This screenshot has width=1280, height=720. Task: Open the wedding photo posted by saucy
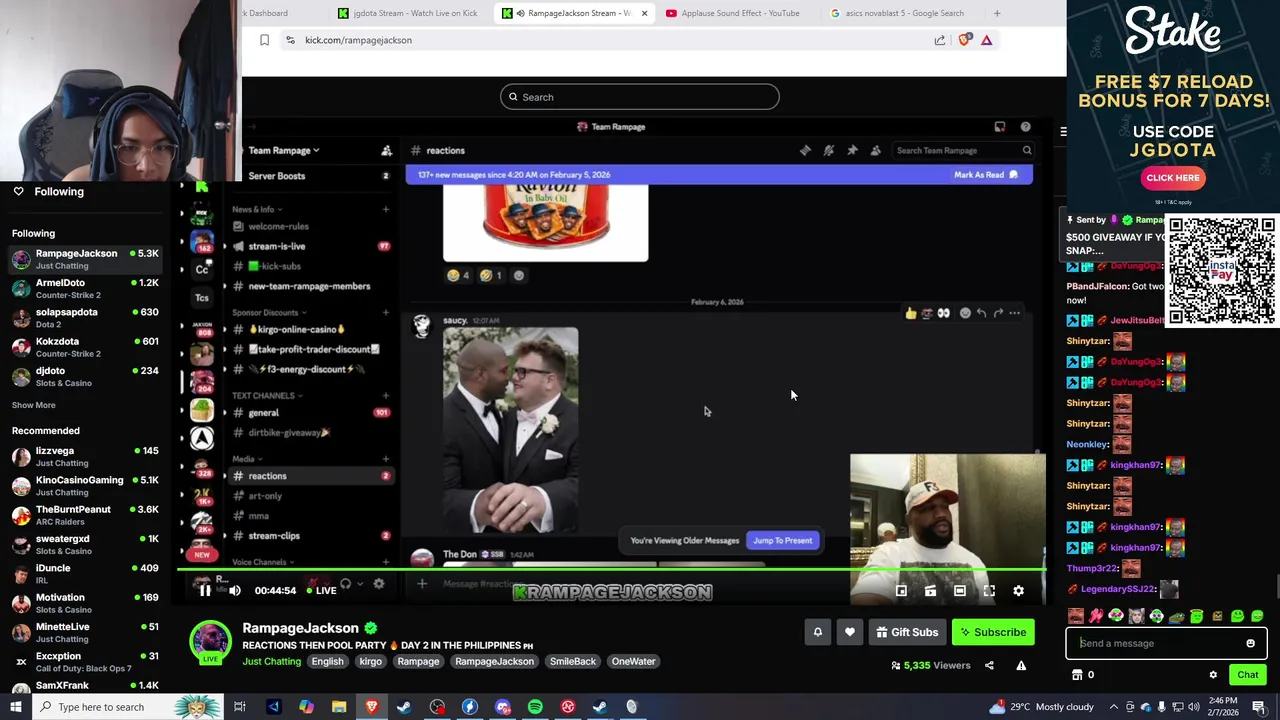(x=511, y=430)
